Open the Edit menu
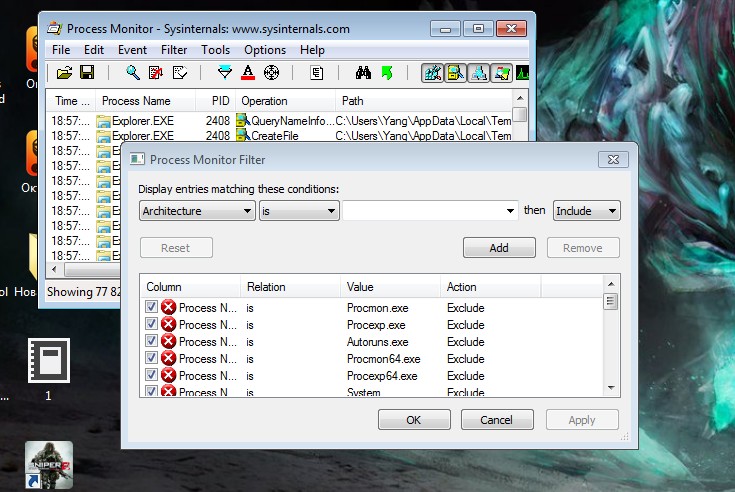This screenshot has height=492, width=735. pyautogui.click(x=94, y=50)
